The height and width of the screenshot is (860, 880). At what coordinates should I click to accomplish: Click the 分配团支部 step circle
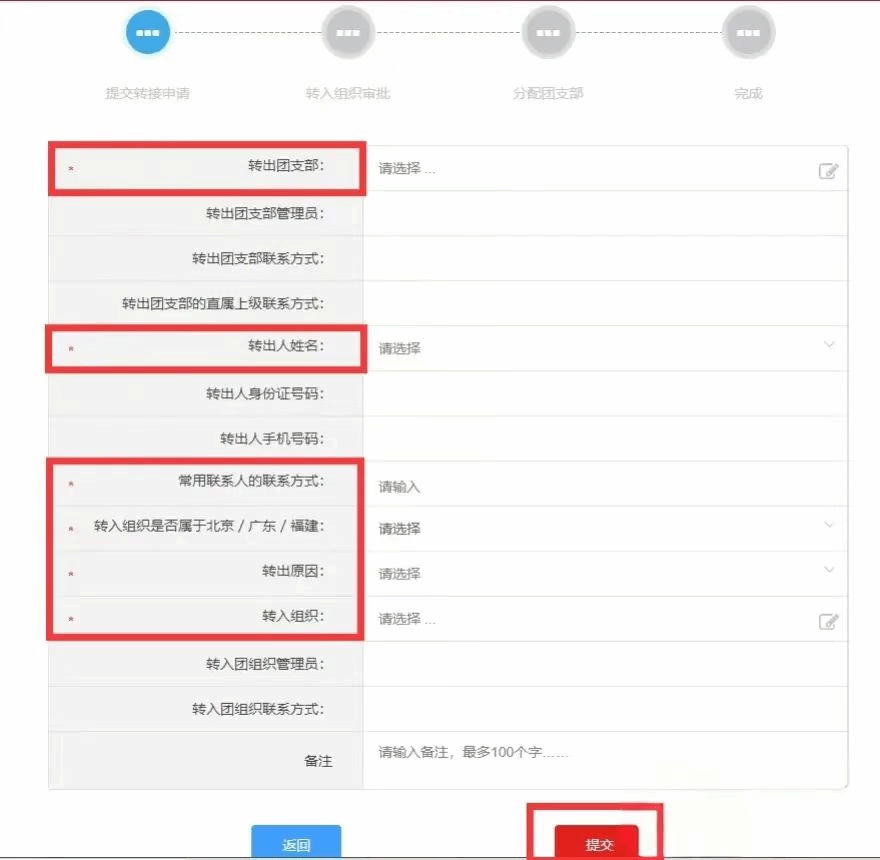548,32
